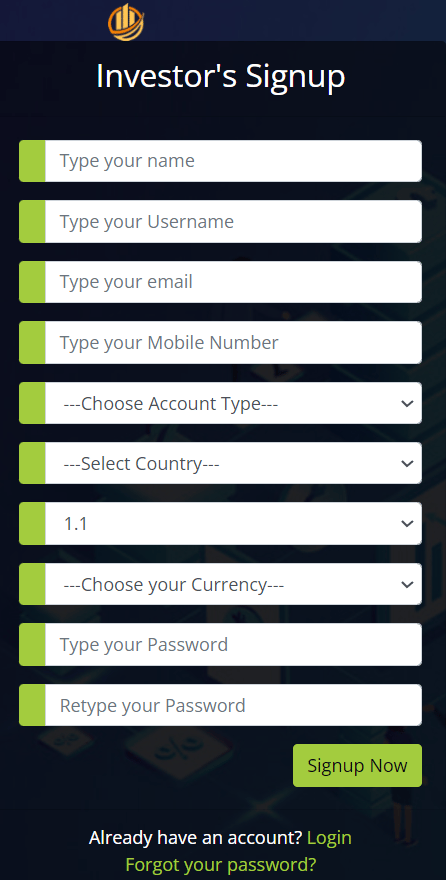Click the chevron arrow on Choose your Currency

pos(408,584)
